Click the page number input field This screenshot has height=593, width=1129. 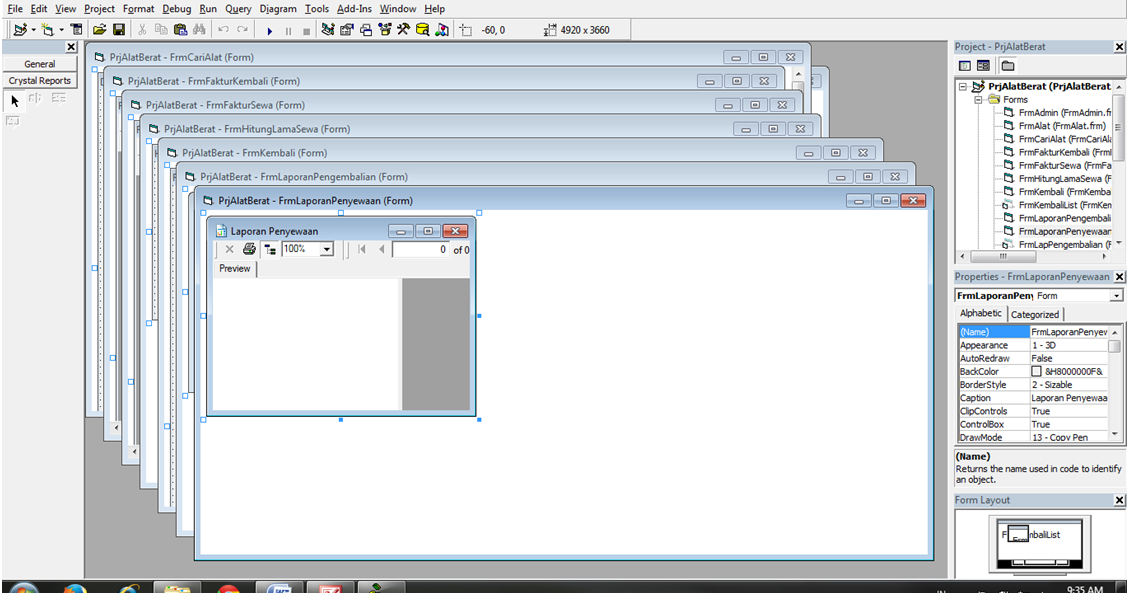pos(422,249)
